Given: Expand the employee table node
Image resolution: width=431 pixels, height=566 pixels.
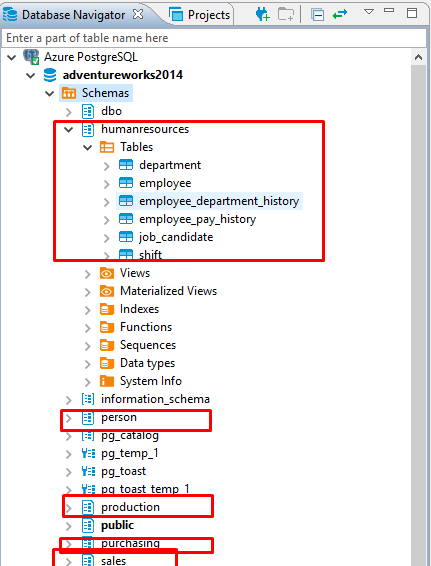Looking at the screenshot, I should [x=106, y=184].
